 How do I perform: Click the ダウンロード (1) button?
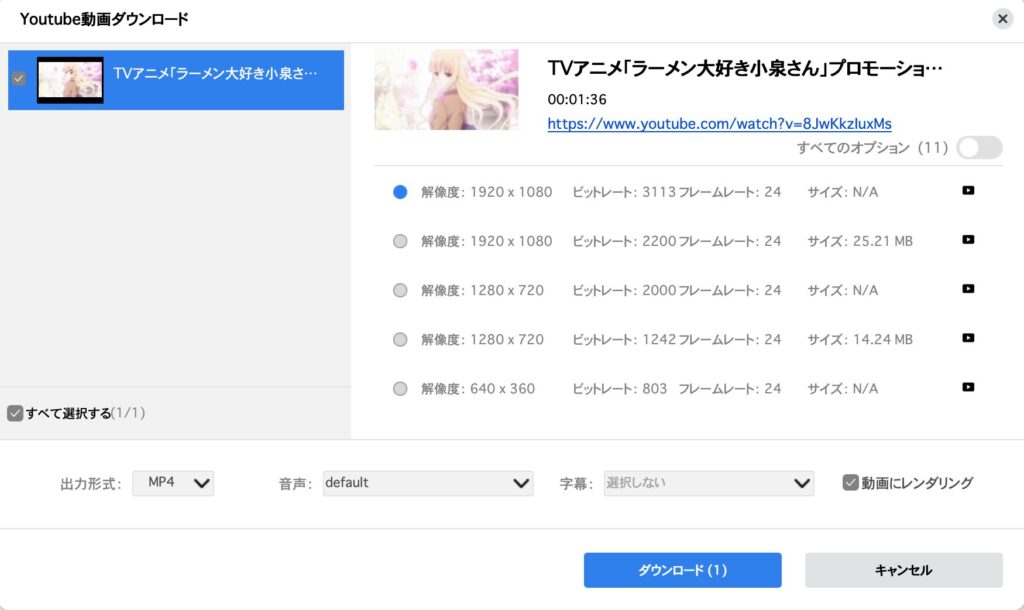click(x=682, y=570)
